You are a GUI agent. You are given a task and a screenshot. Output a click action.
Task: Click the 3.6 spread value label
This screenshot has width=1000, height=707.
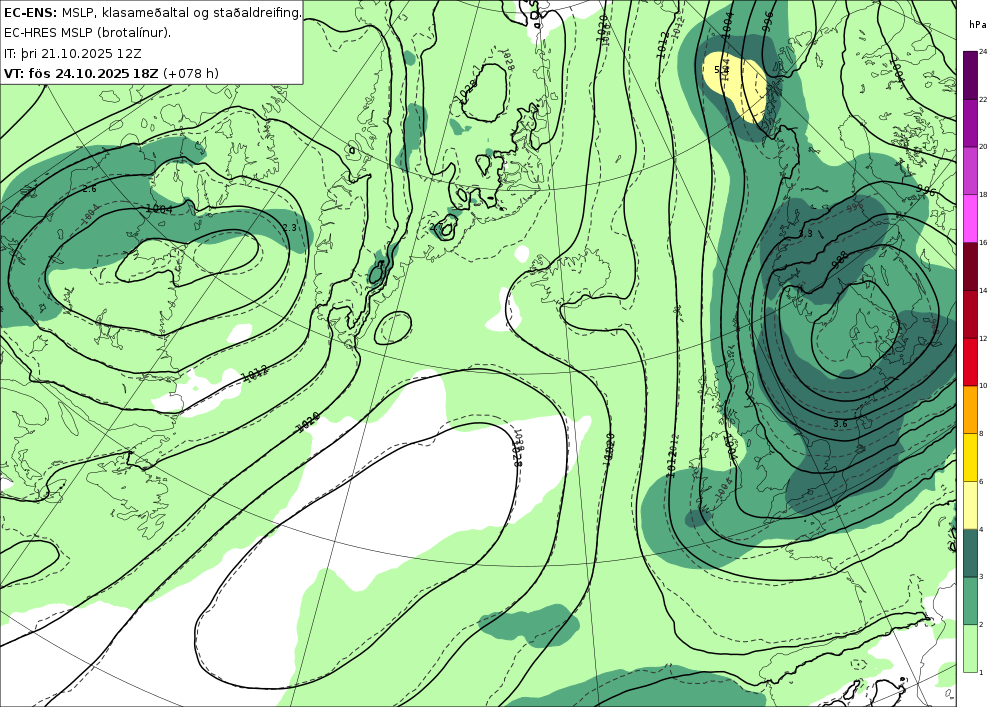841,423
